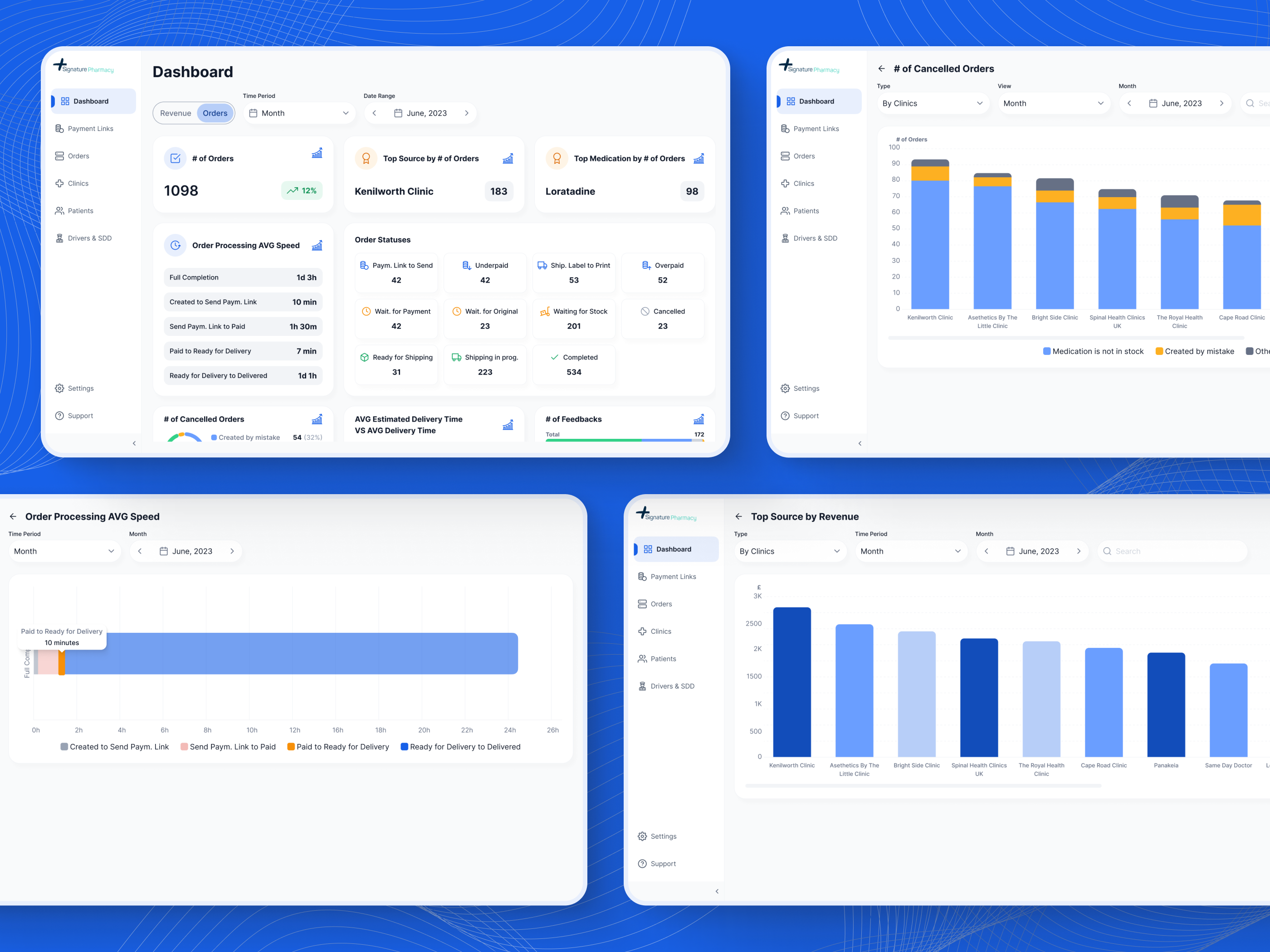Open stats icon on Top Medication by # of Orders
1270x952 pixels.
(x=699, y=158)
